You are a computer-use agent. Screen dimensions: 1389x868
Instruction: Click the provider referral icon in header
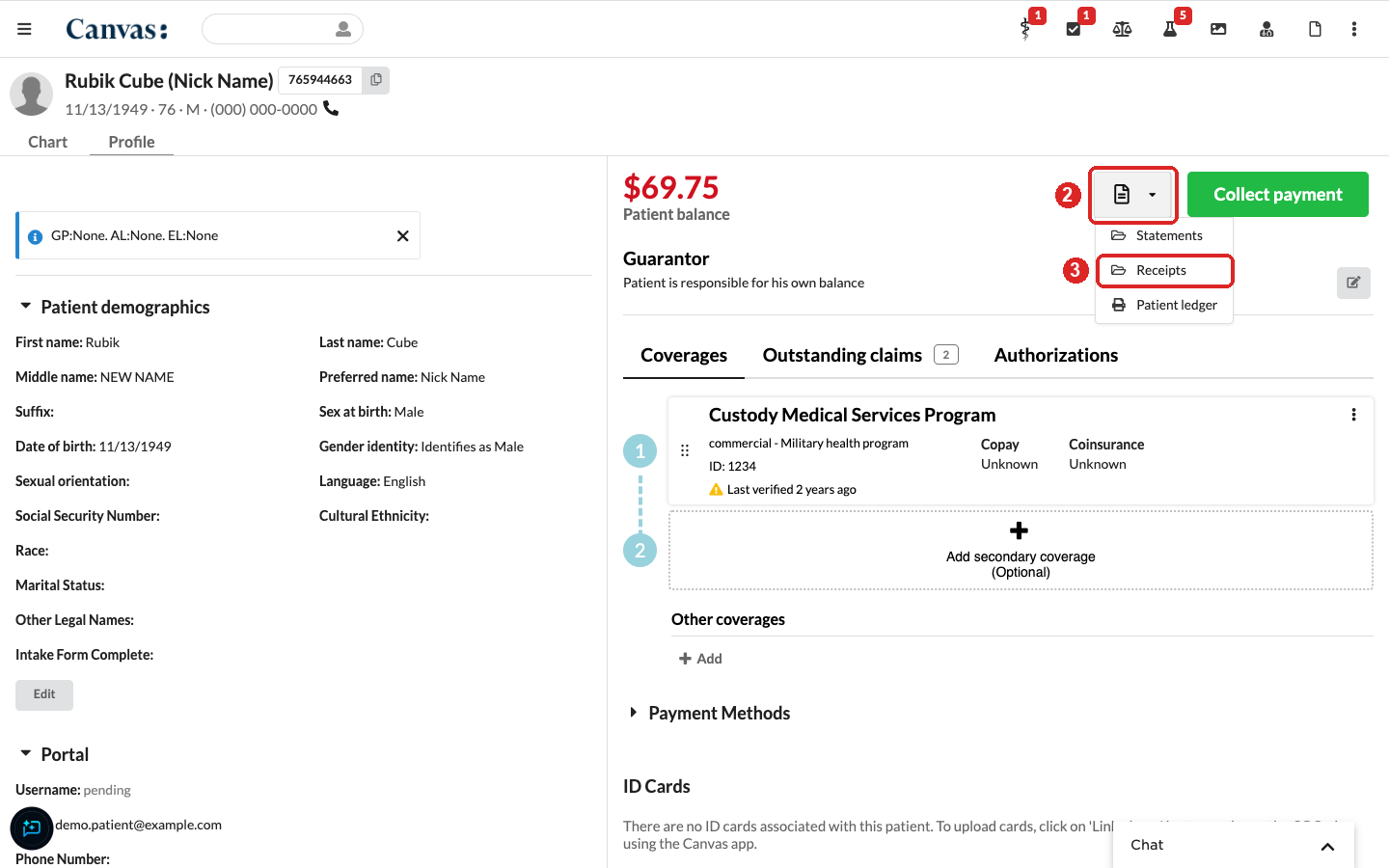pos(1266,29)
